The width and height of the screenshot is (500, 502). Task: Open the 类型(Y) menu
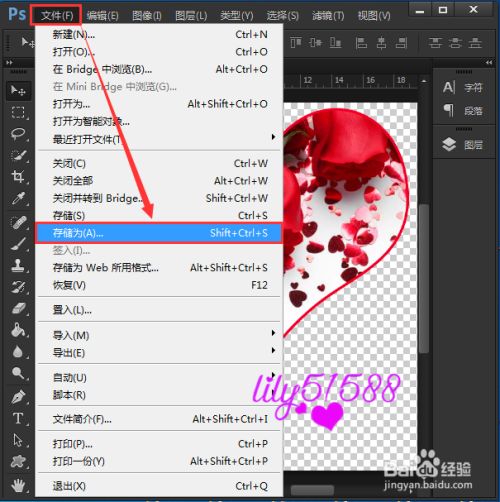tap(237, 16)
